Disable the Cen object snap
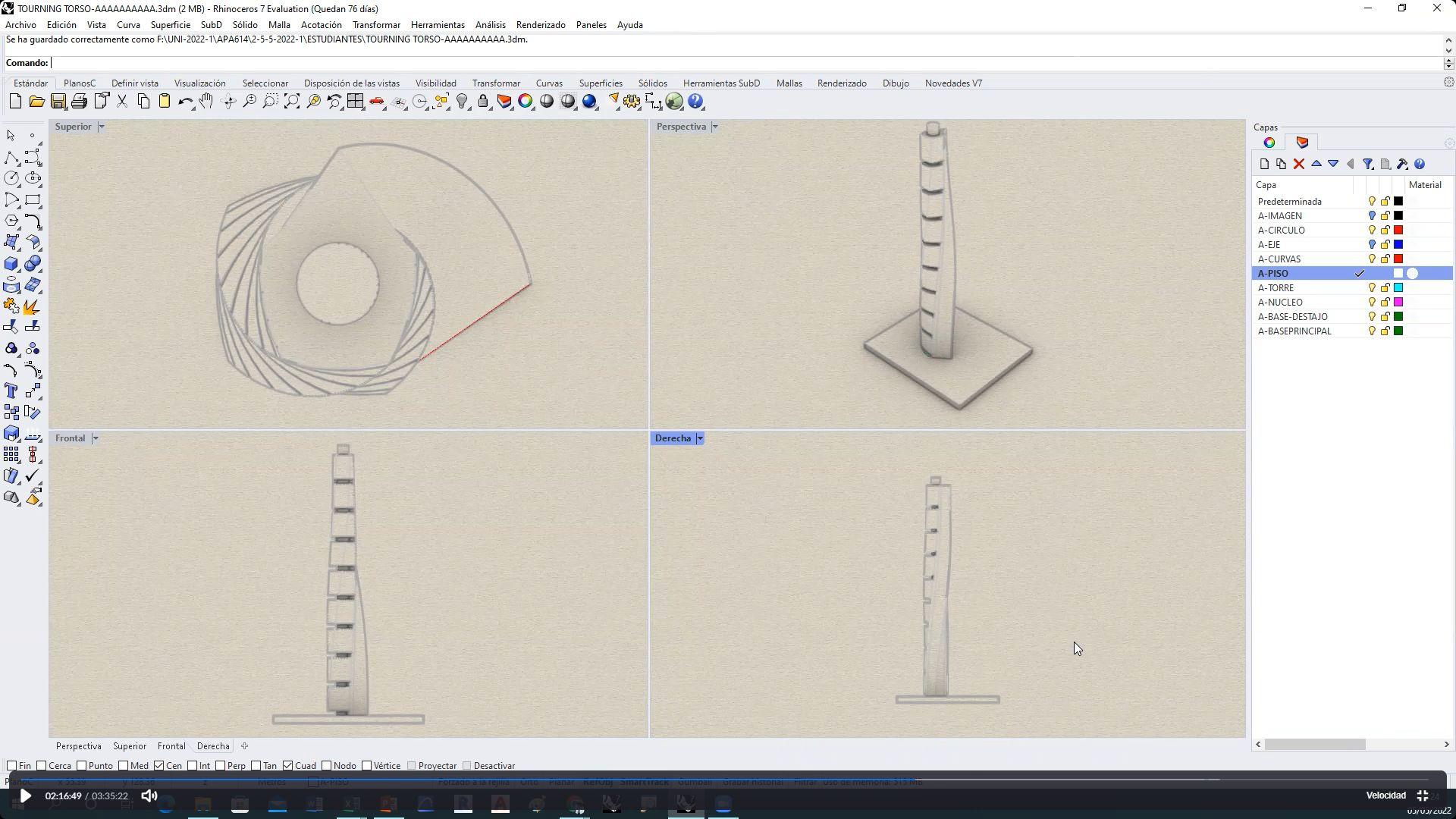This screenshot has height=819, width=1456. pos(158,766)
